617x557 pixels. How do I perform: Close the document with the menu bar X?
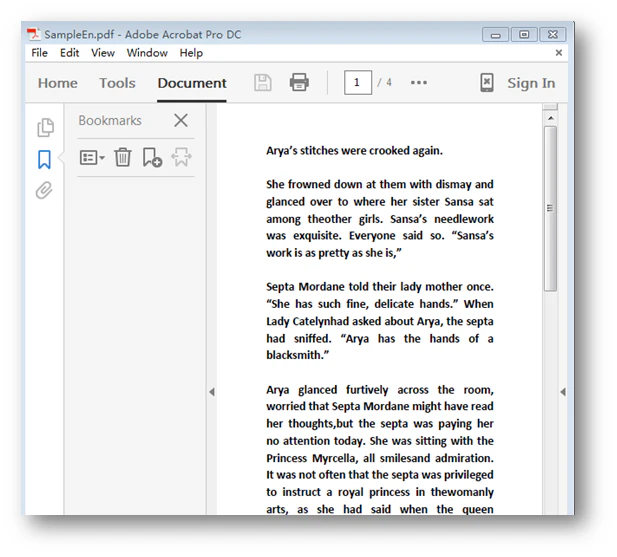pyautogui.click(x=559, y=53)
